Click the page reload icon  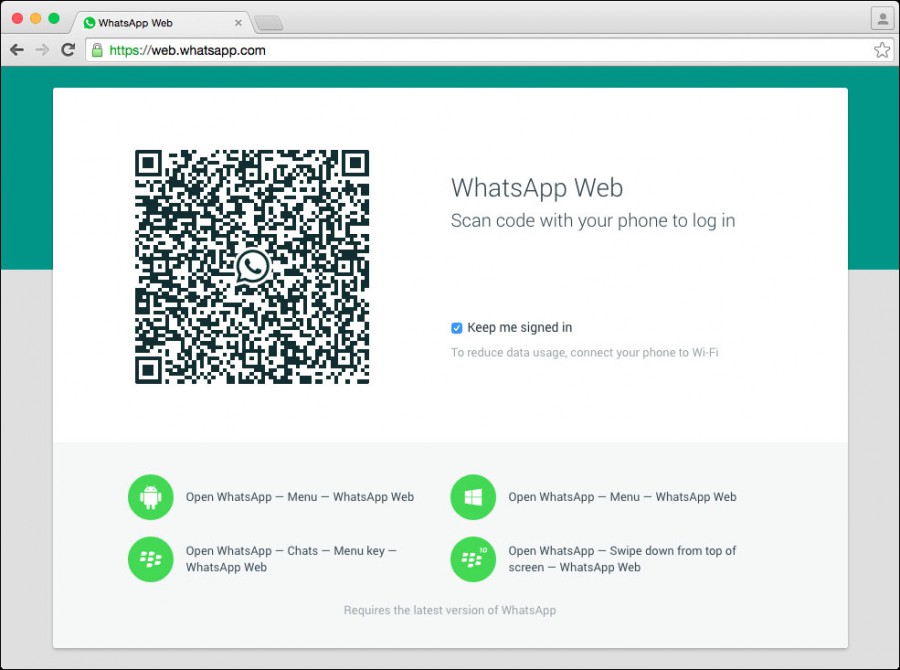[68, 49]
